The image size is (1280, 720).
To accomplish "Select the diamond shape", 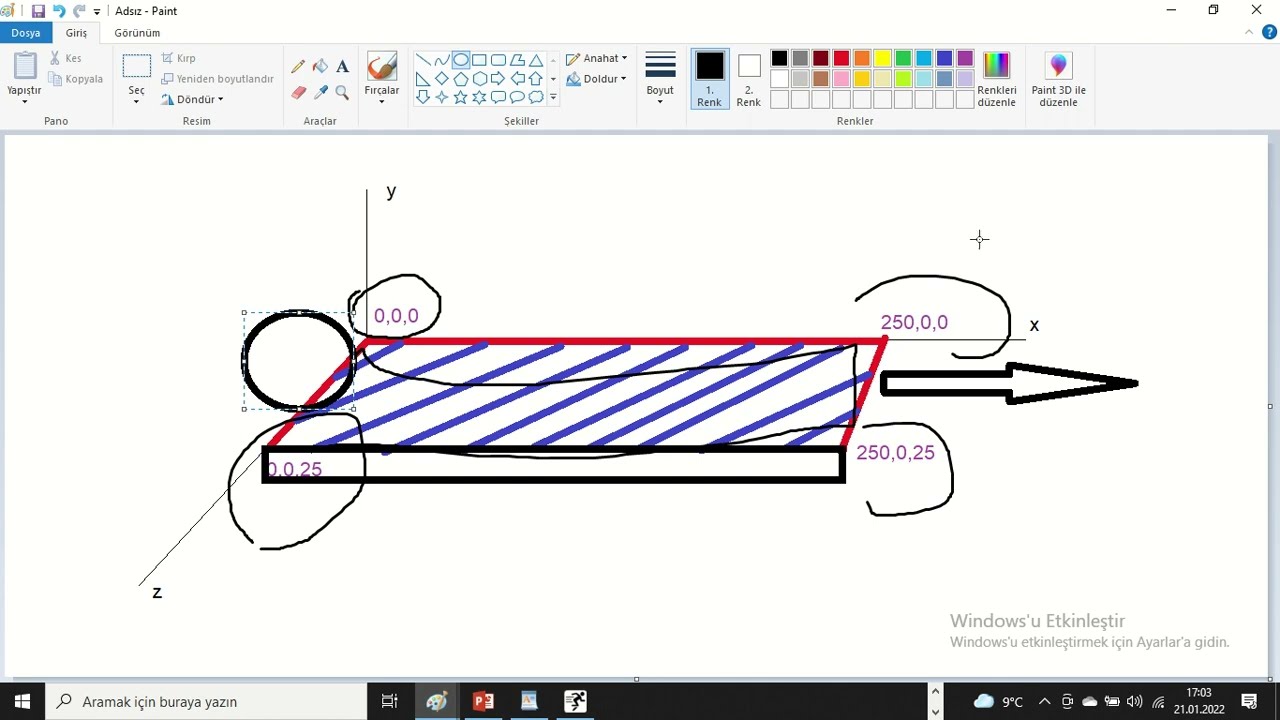I will 441,79.
